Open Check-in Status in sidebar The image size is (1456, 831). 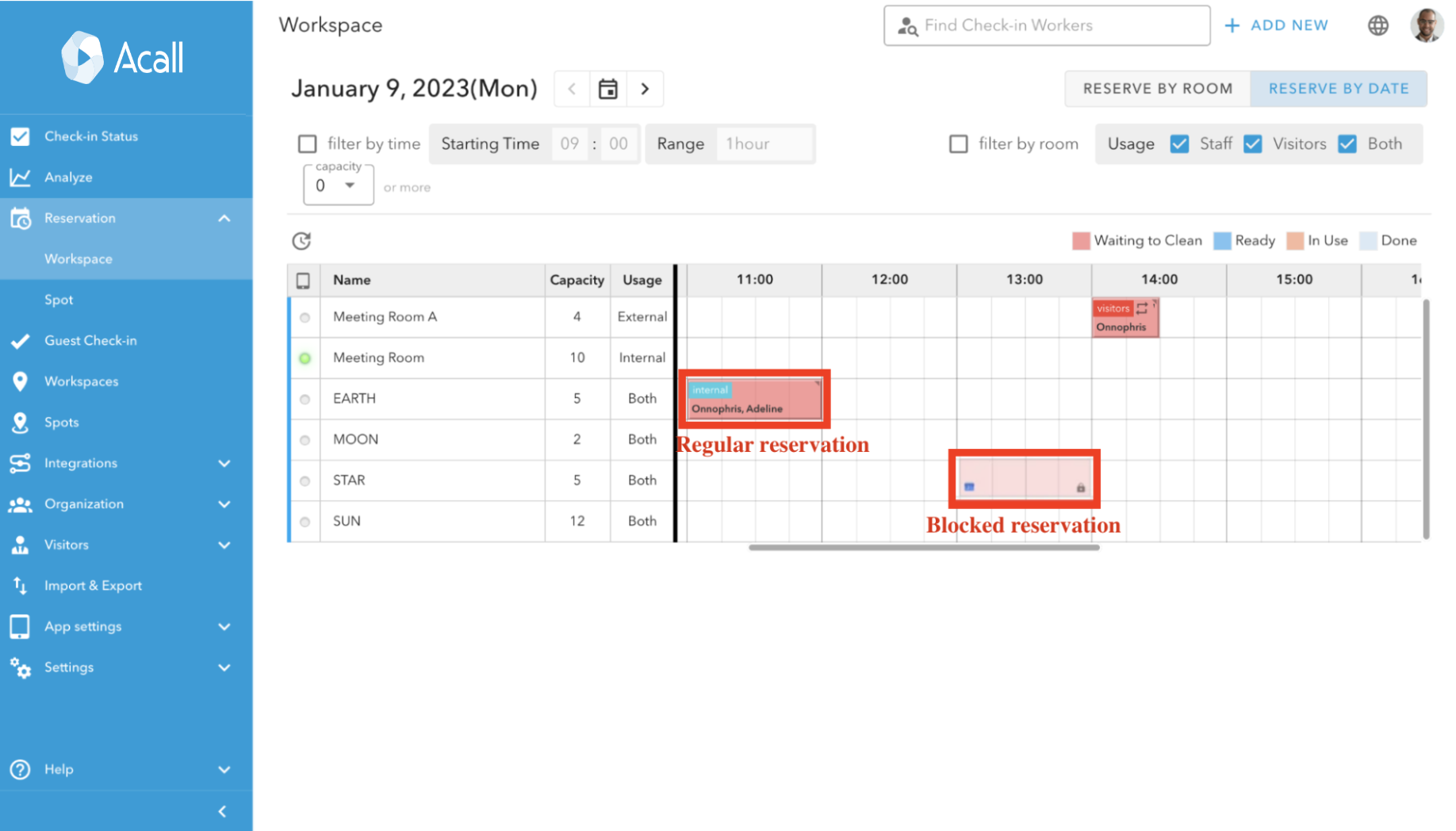91,136
